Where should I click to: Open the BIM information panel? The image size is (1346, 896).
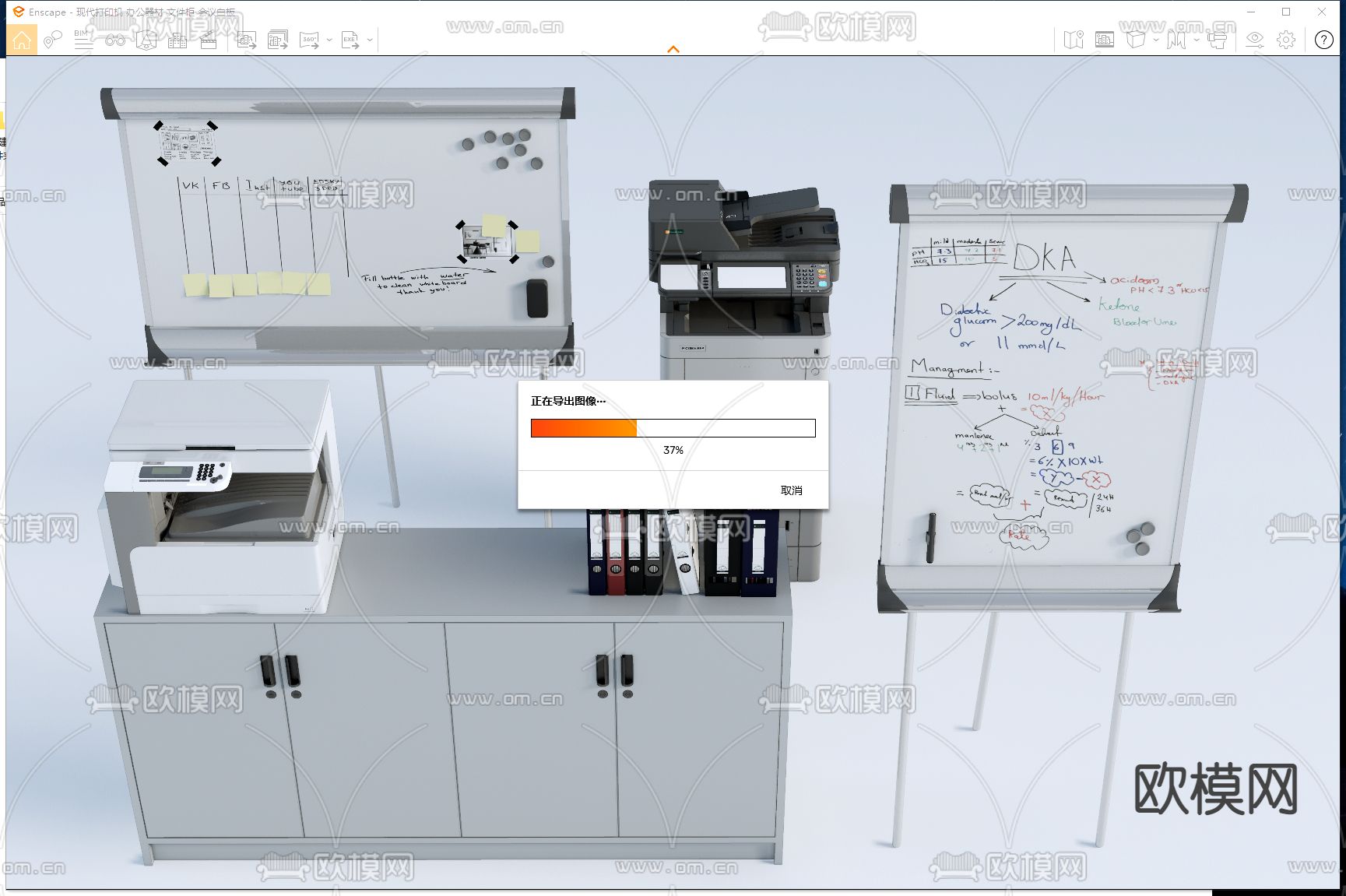(83, 40)
